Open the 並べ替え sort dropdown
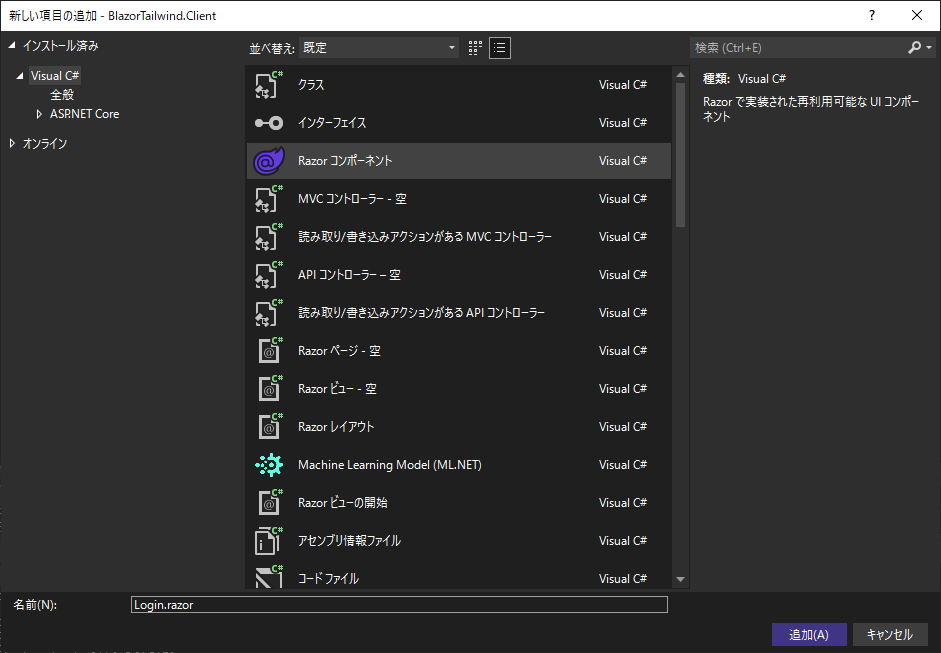 click(379, 48)
